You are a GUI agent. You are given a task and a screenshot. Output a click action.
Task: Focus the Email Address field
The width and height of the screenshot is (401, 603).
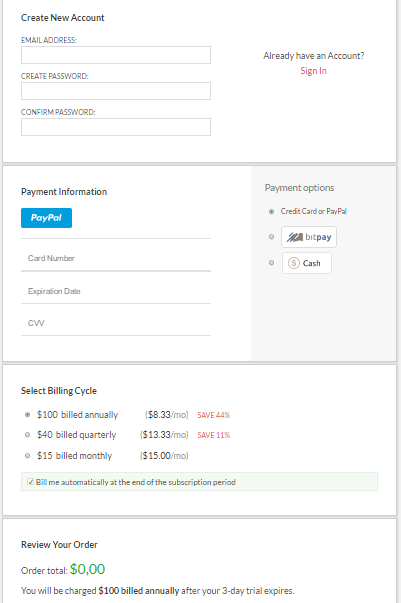tap(116, 55)
